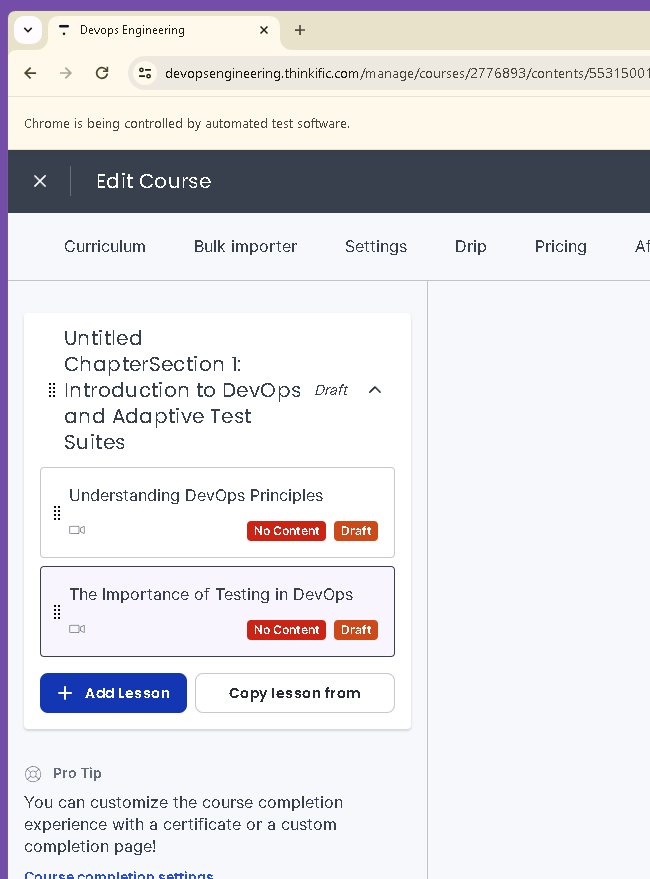Open the Drip tab
650x879 pixels.
coord(471,246)
